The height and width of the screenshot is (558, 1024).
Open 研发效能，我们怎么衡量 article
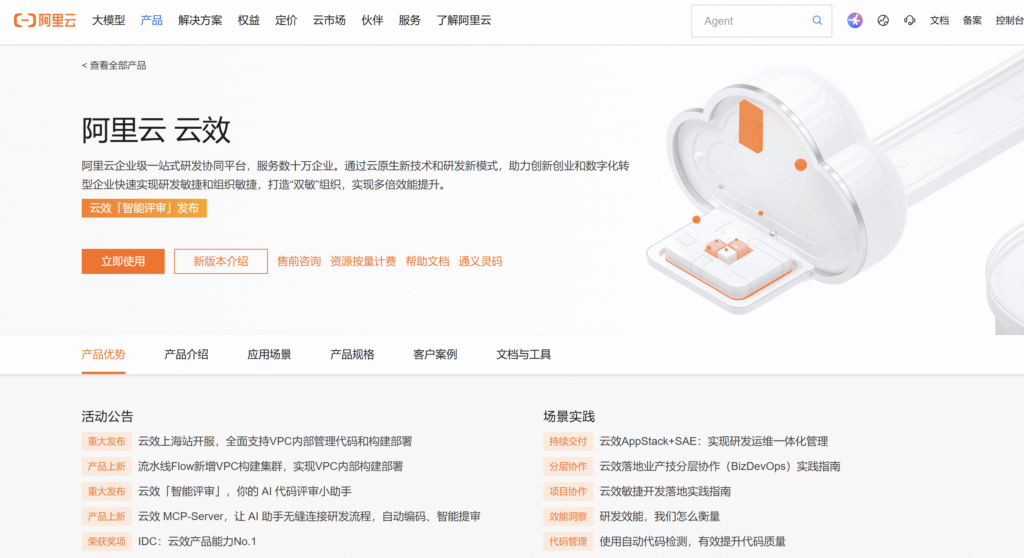tap(660, 516)
